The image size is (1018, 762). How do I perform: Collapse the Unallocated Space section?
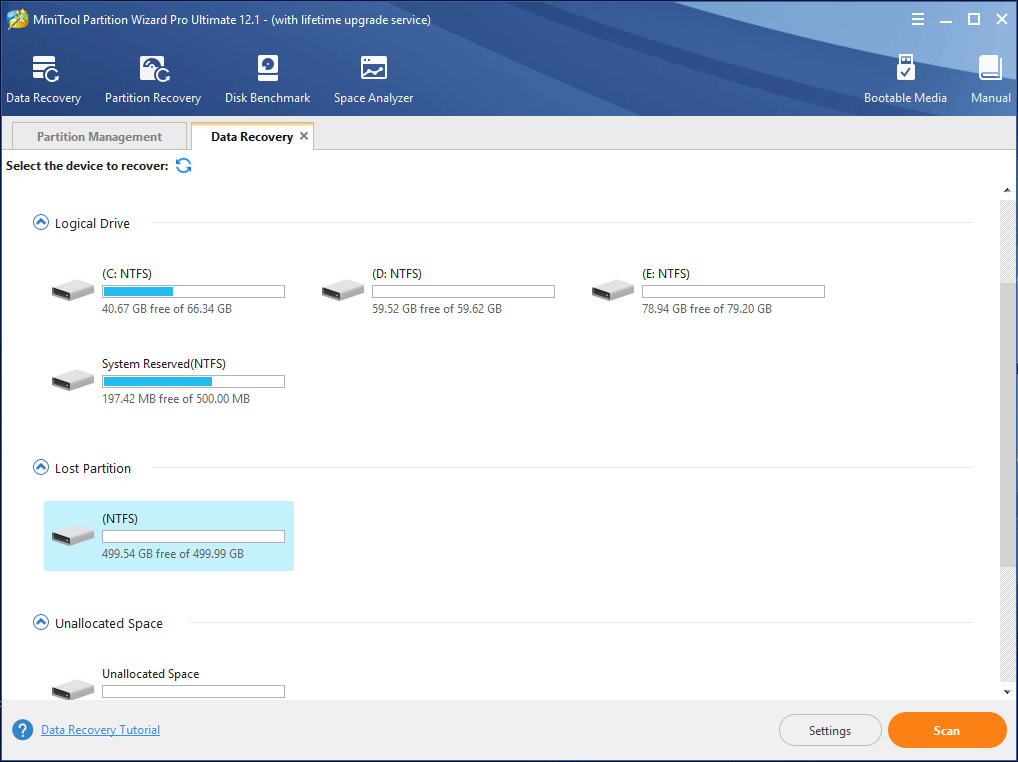tap(41, 622)
